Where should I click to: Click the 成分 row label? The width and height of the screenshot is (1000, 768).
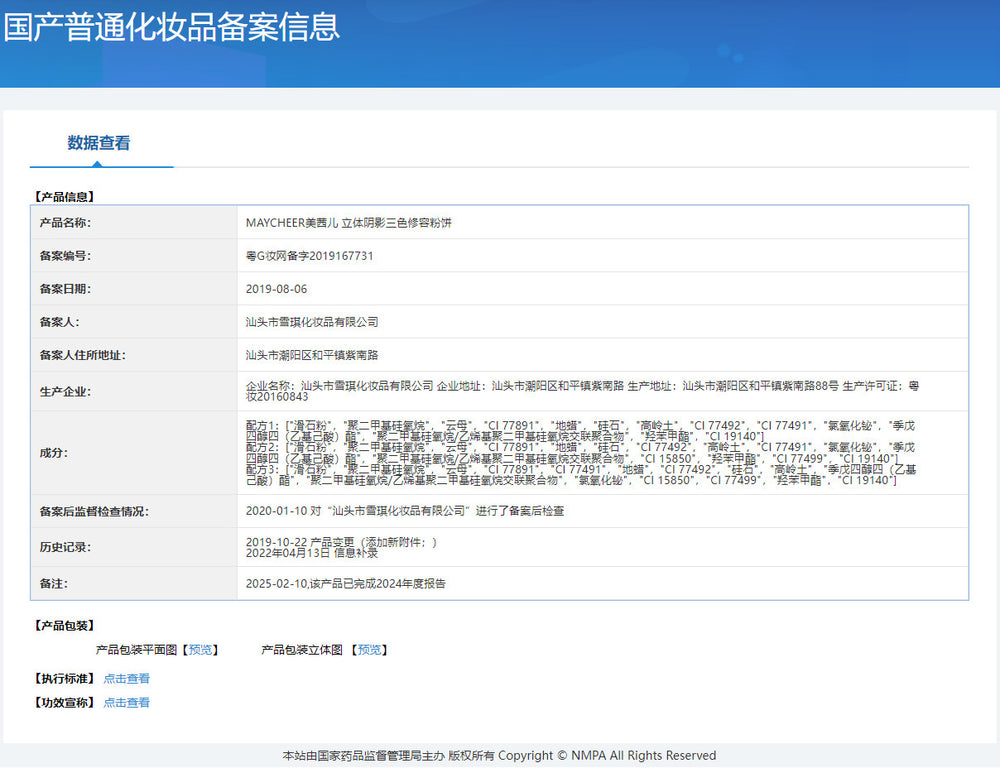point(54,453)
